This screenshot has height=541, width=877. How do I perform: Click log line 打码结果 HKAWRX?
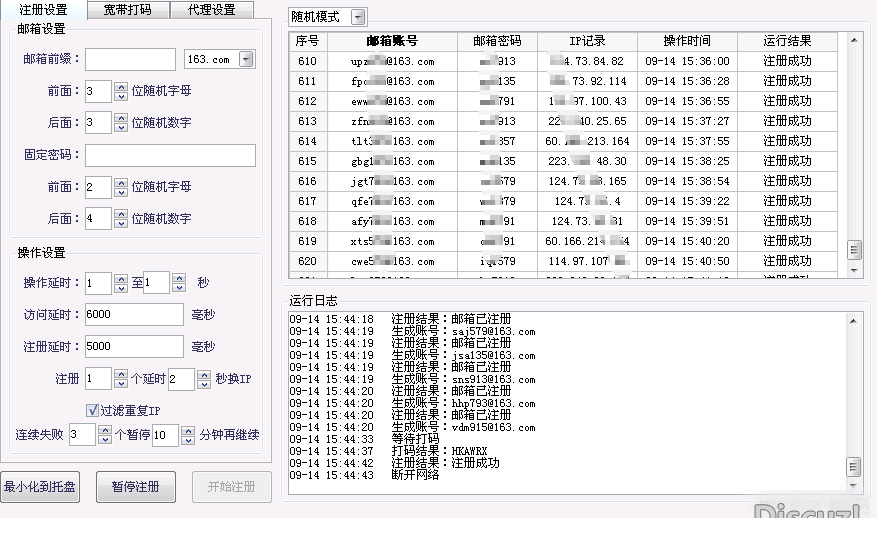click(388, 451)
